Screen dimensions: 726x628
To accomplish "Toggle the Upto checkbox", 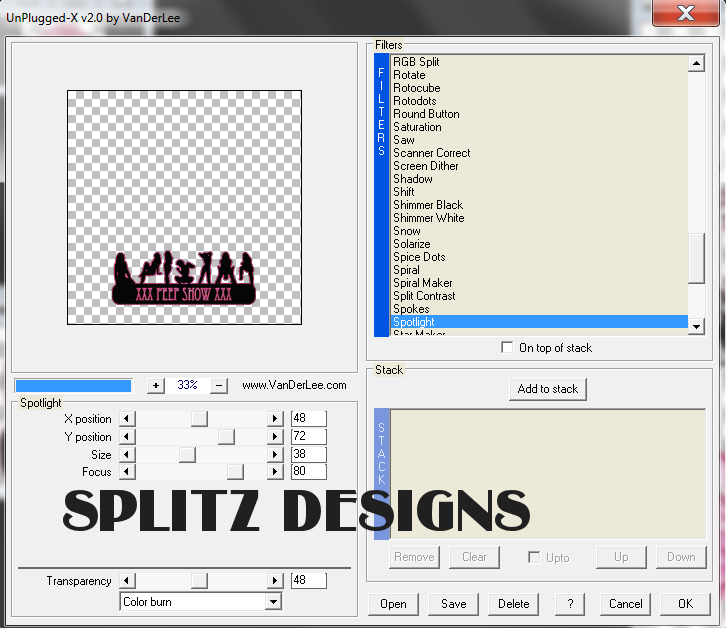I will 534,557.
